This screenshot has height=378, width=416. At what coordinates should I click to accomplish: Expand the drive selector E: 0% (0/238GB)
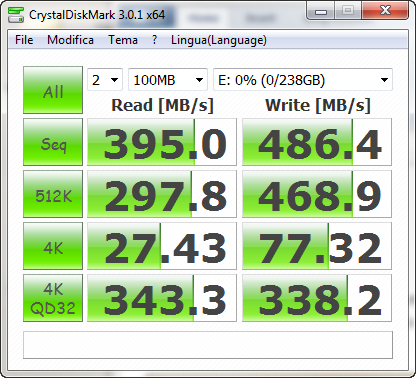coord(303,80)
